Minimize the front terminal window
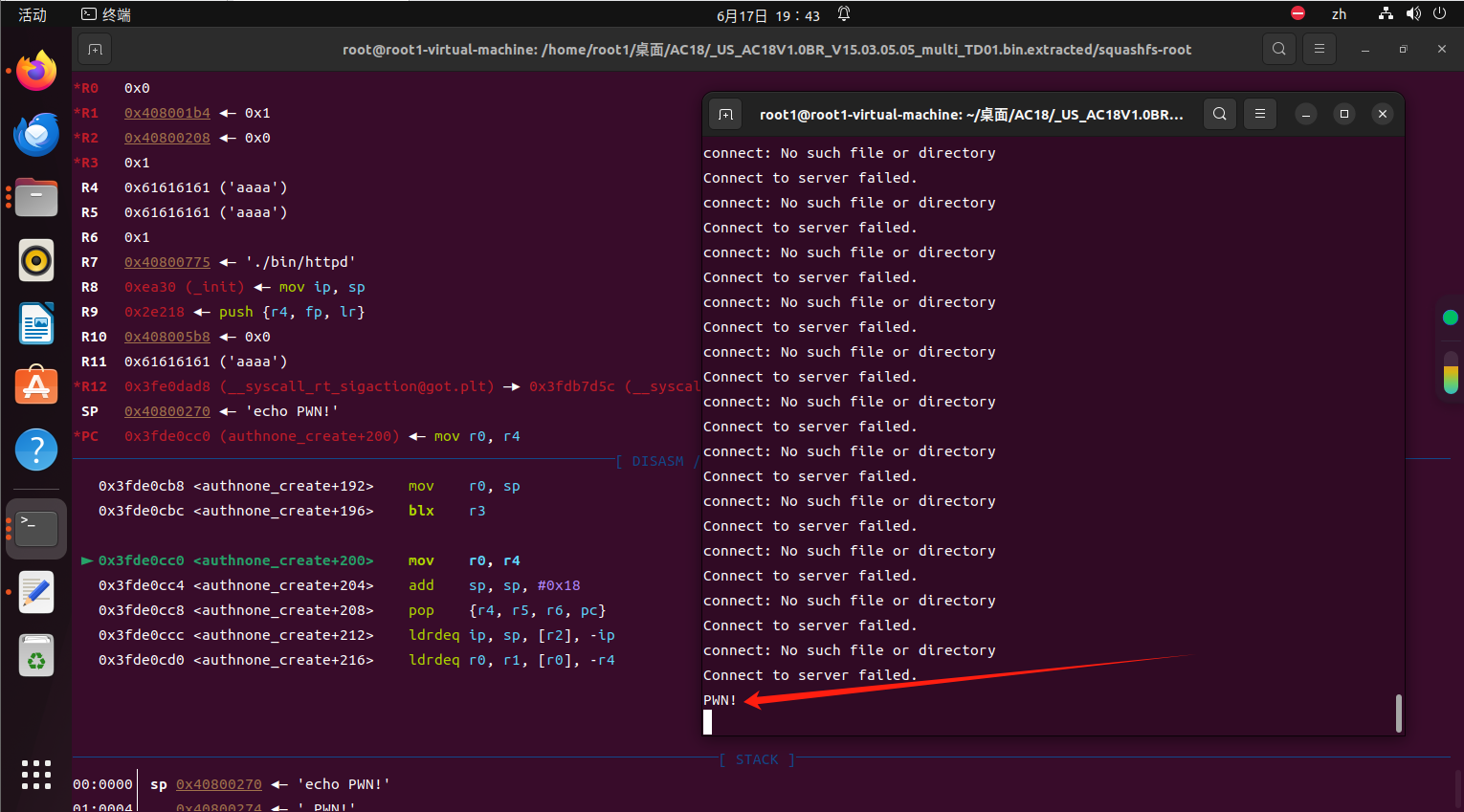The height and width of the screenshot is (812, 1464). (1306, 114)
